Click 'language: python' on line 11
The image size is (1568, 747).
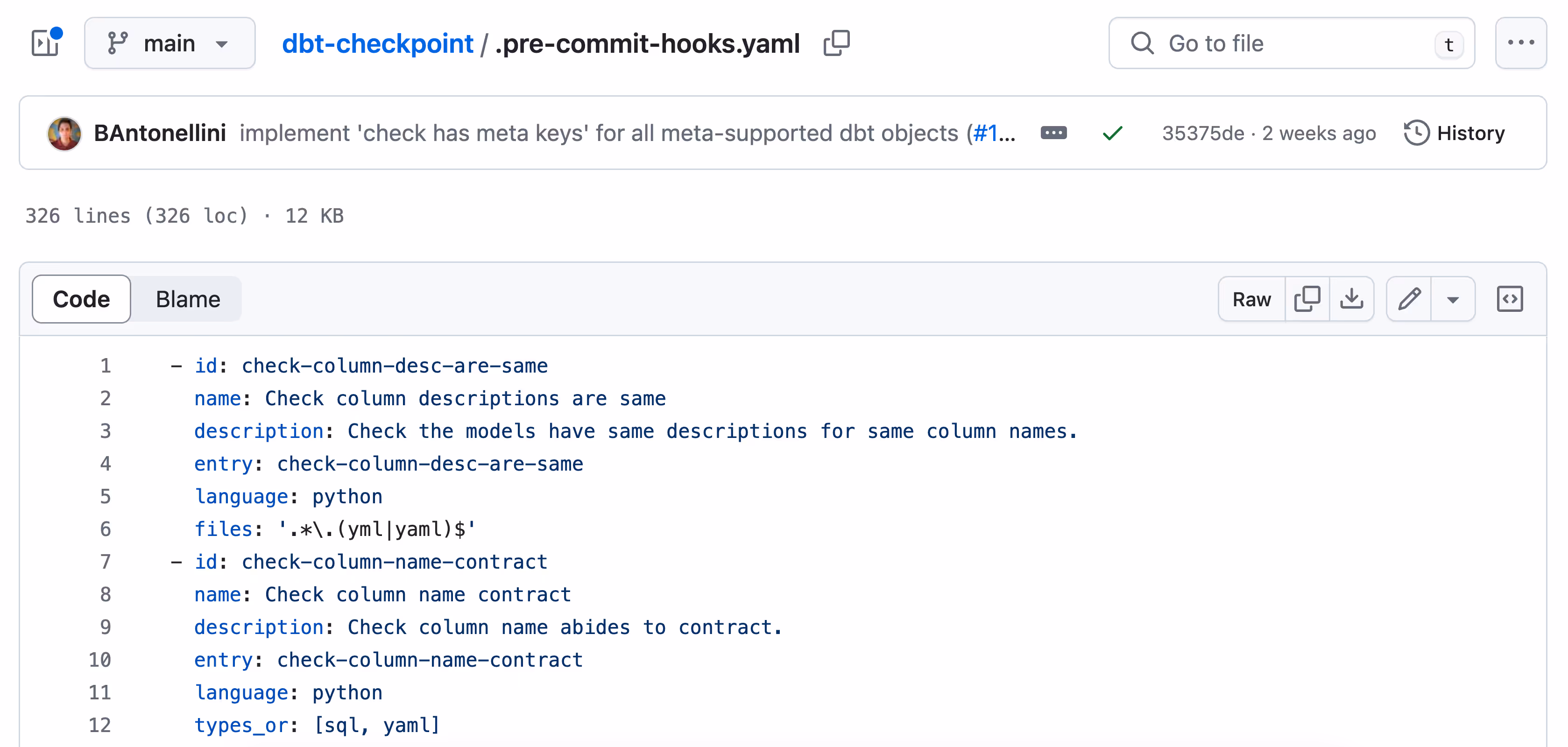pyautogui.click(x=289, y=692)
